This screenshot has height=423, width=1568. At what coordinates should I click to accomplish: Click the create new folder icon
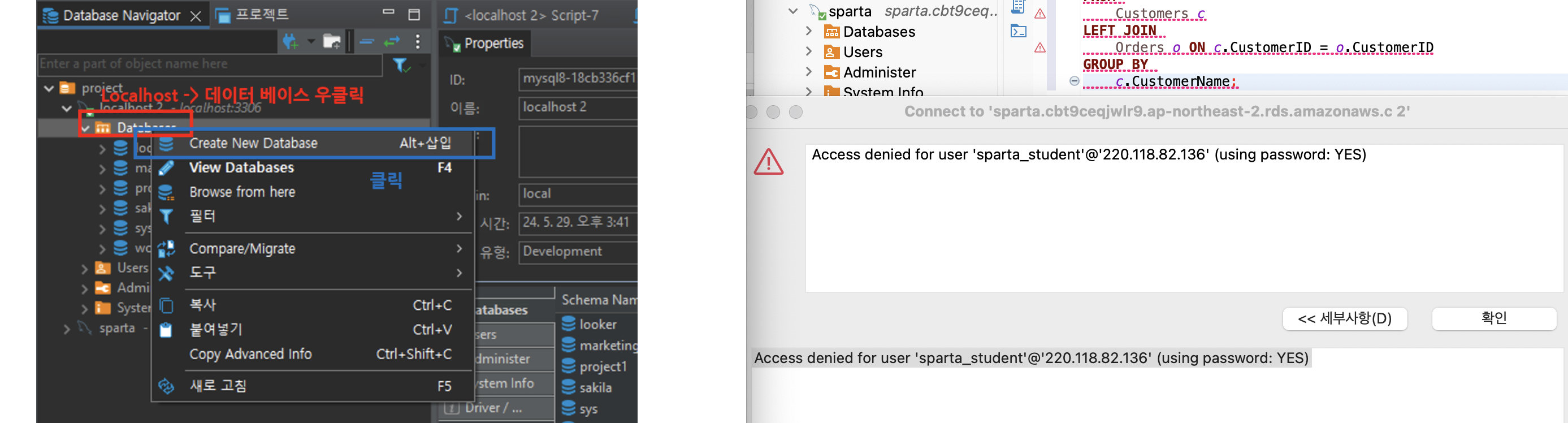[x=332, y=41]
